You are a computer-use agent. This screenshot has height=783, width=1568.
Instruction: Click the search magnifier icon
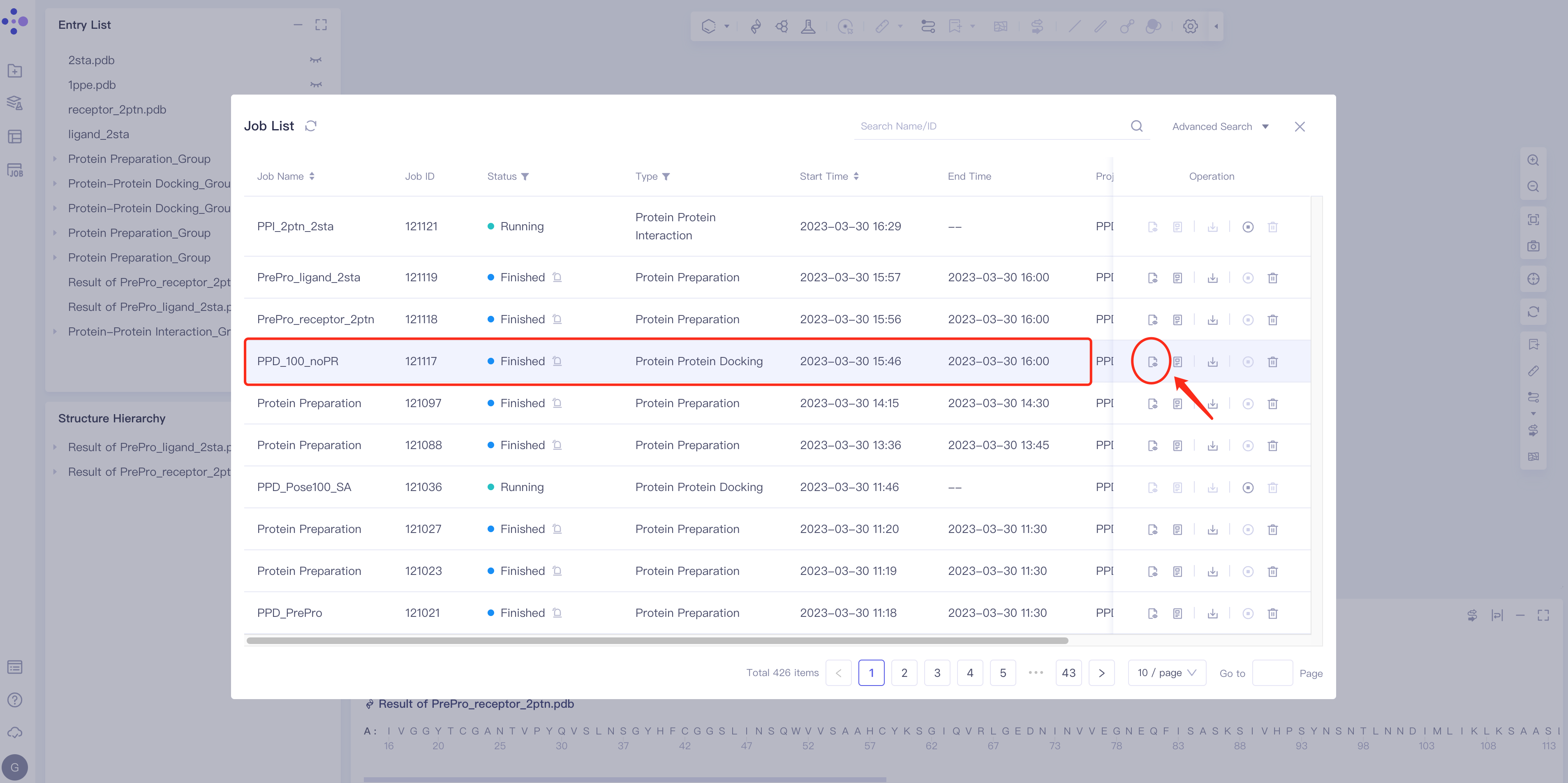(1136, 126)
